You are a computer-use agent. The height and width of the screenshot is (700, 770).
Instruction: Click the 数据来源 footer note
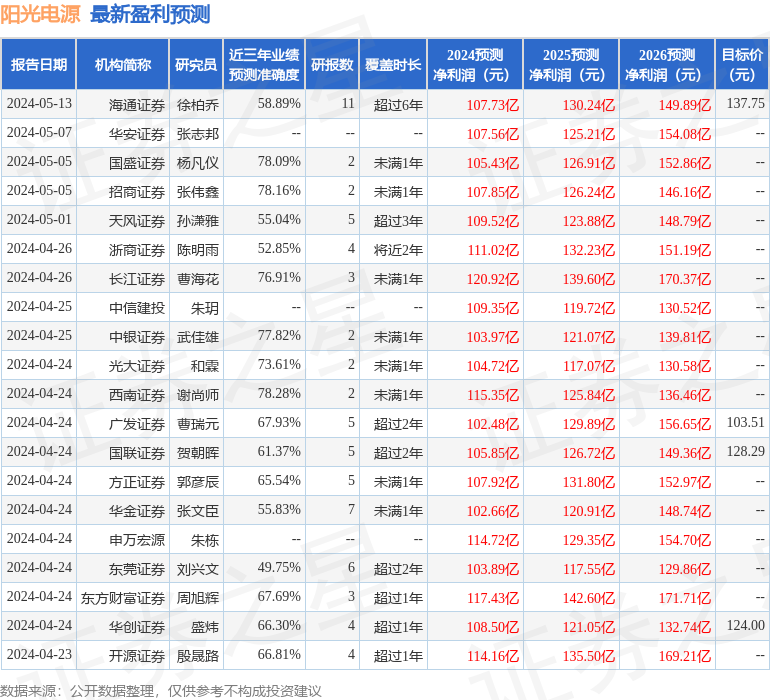pos(161,690)
